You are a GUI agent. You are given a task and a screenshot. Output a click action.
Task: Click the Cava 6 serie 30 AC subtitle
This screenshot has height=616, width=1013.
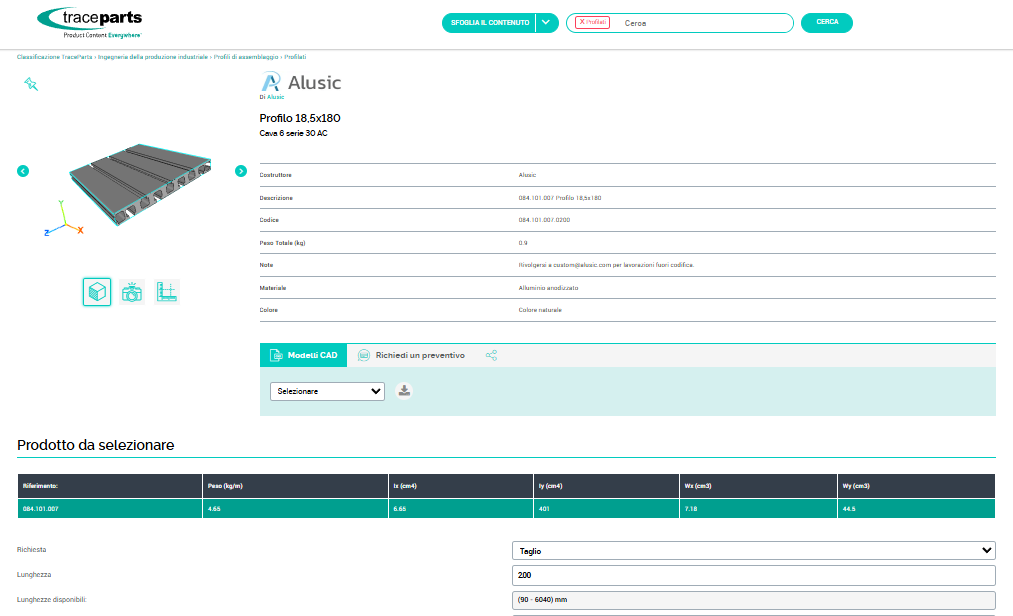coord(293,134)
